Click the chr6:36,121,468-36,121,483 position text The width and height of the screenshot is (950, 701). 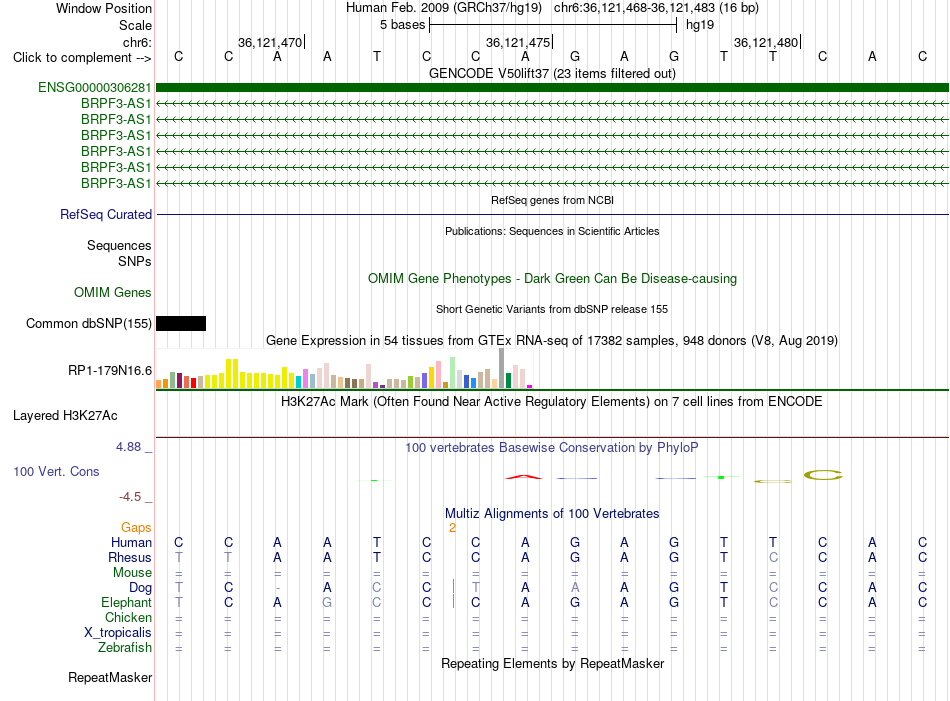click(x=656, y=8)
